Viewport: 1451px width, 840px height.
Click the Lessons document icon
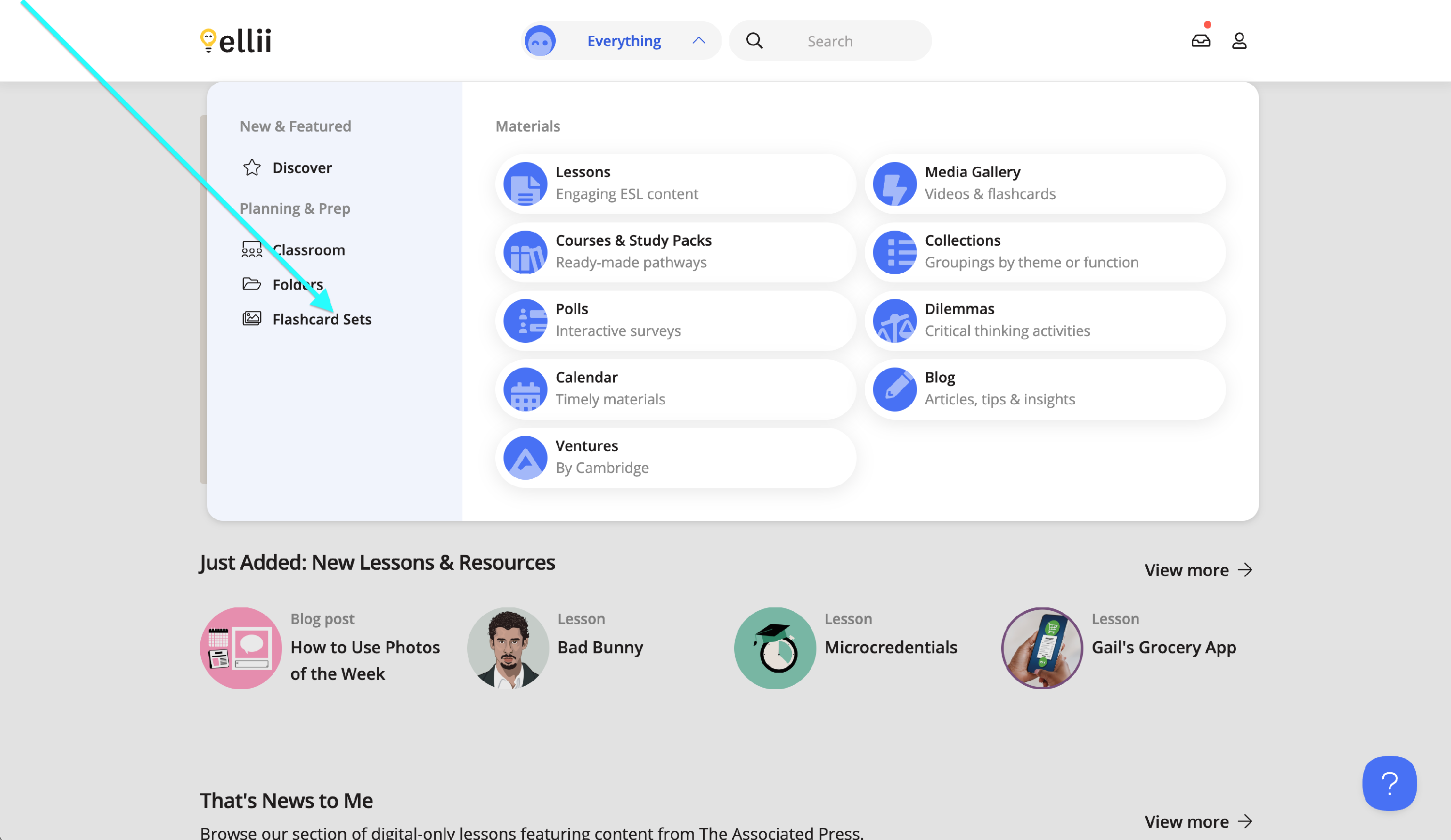pyautogui.click(x=525, y=184)
